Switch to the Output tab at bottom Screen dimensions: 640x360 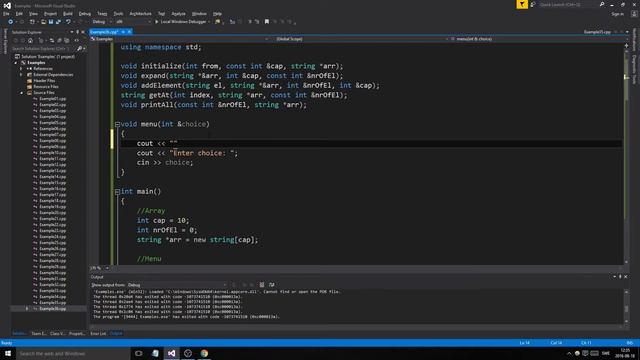point(116,333)
